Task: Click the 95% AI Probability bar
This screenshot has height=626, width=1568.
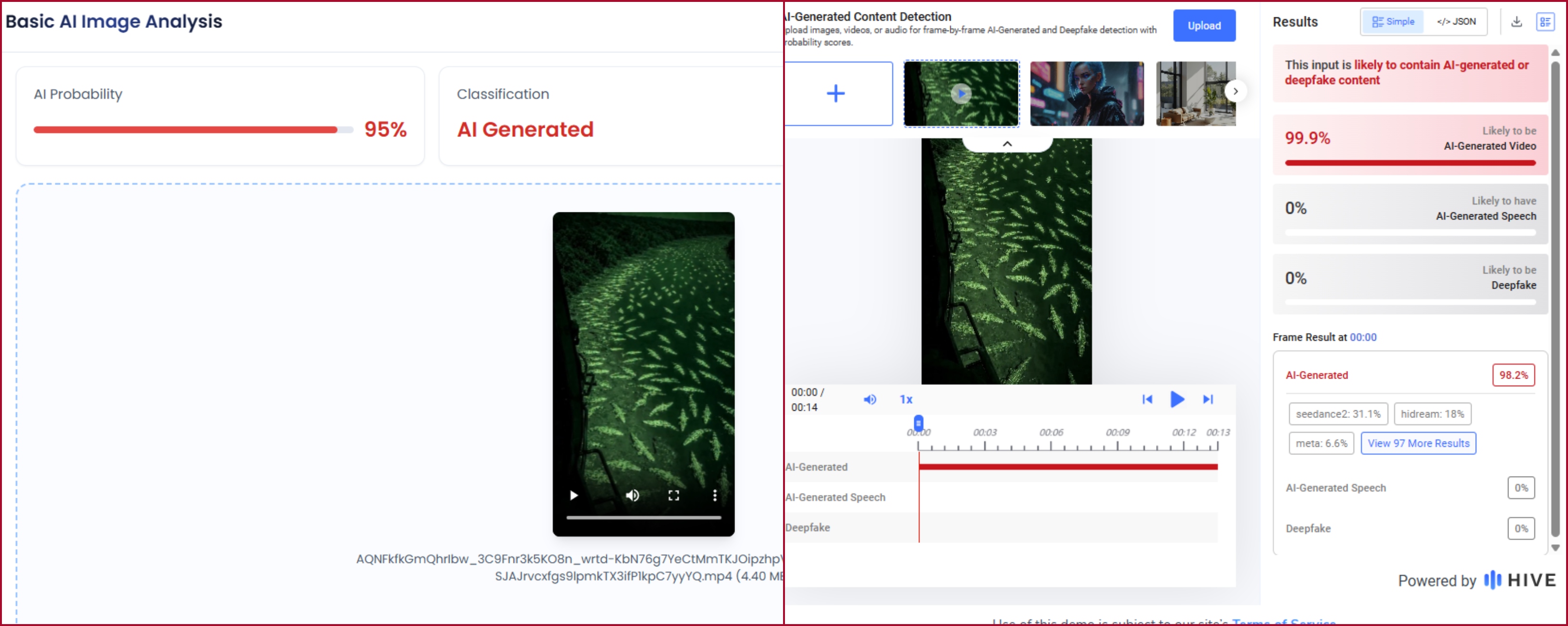Action: 193,129
